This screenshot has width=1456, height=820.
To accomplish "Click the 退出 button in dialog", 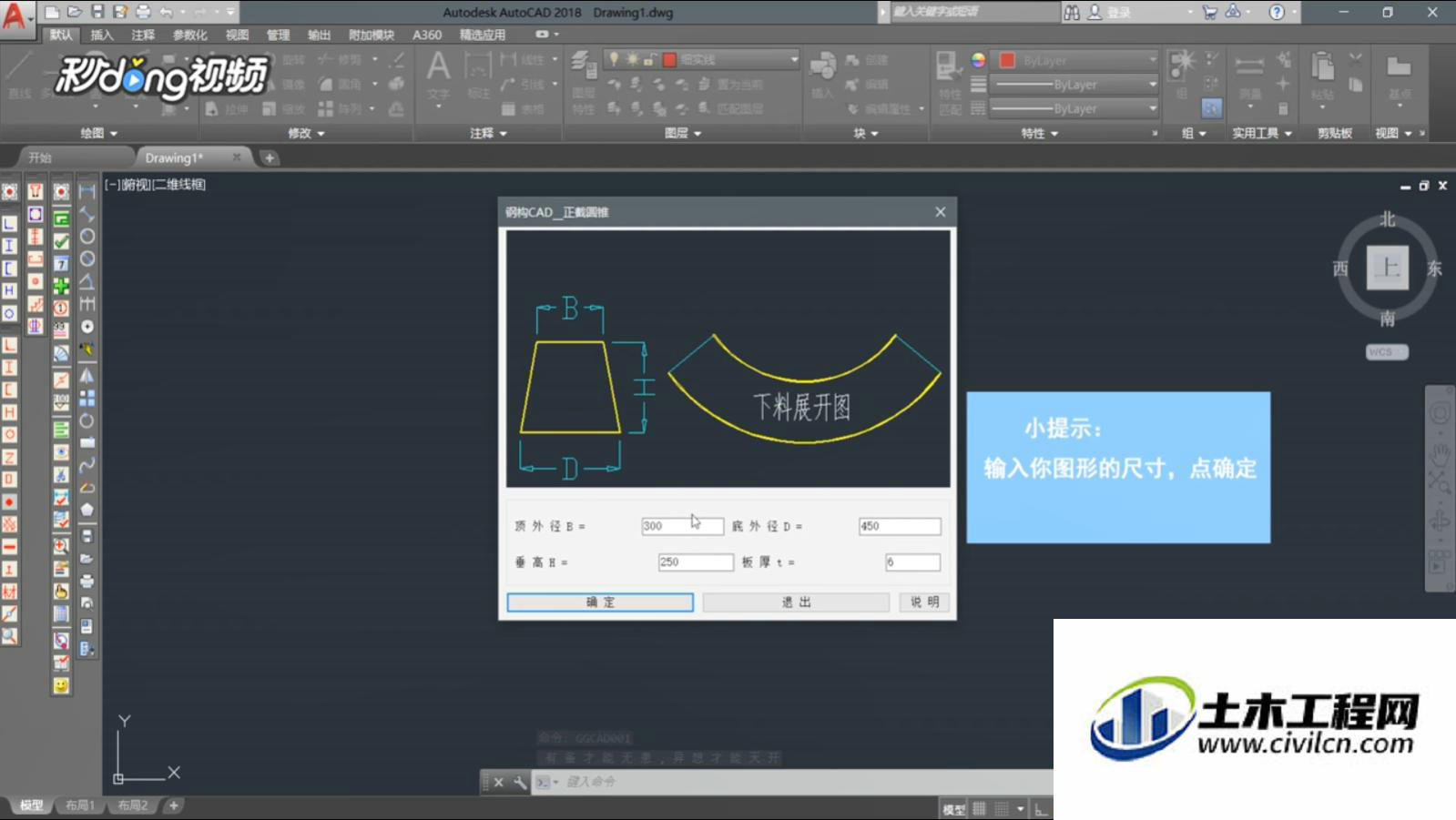I will tap(796, 602).
